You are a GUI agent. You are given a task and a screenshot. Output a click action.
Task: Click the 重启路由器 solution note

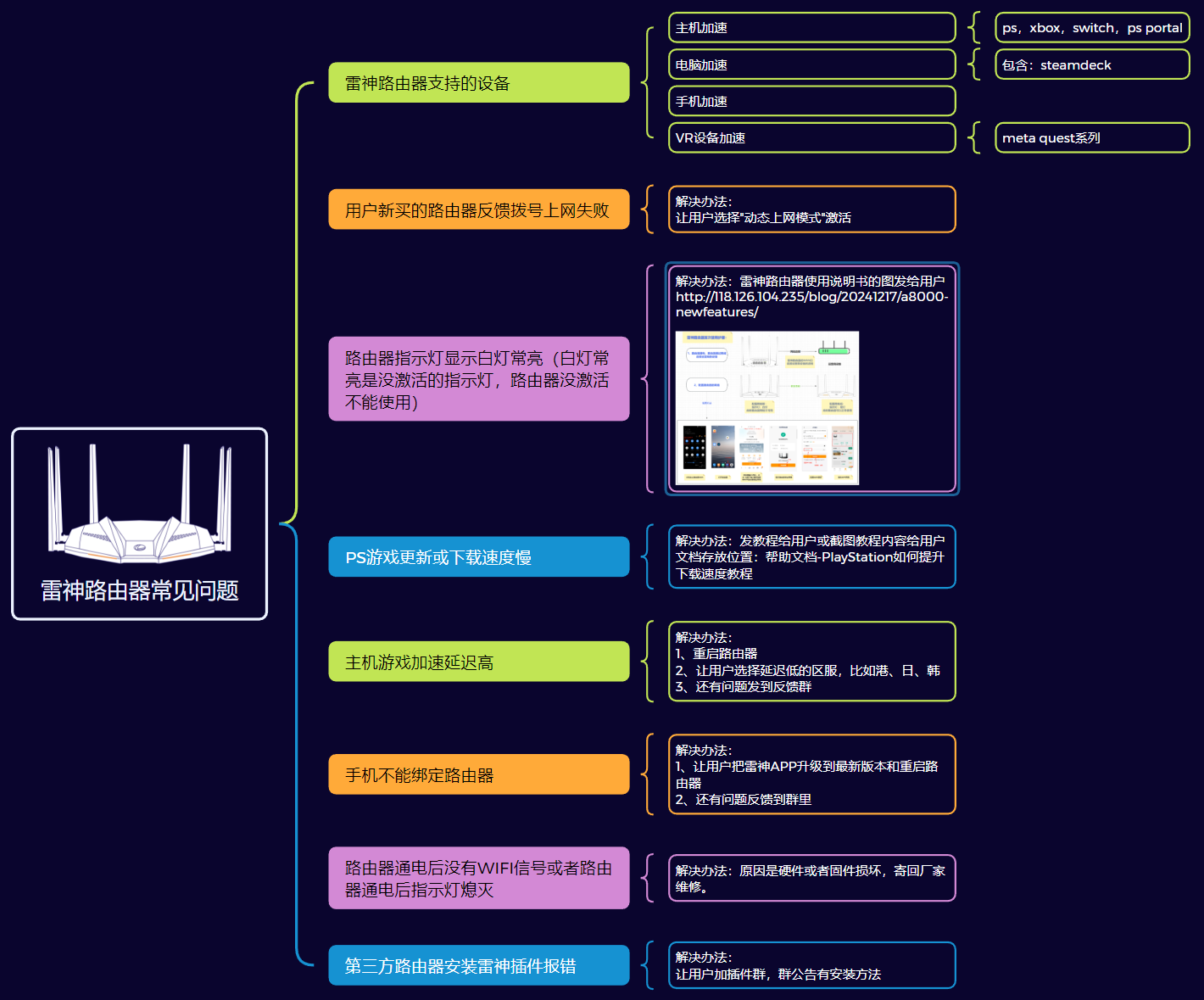[x=812, y=662]
